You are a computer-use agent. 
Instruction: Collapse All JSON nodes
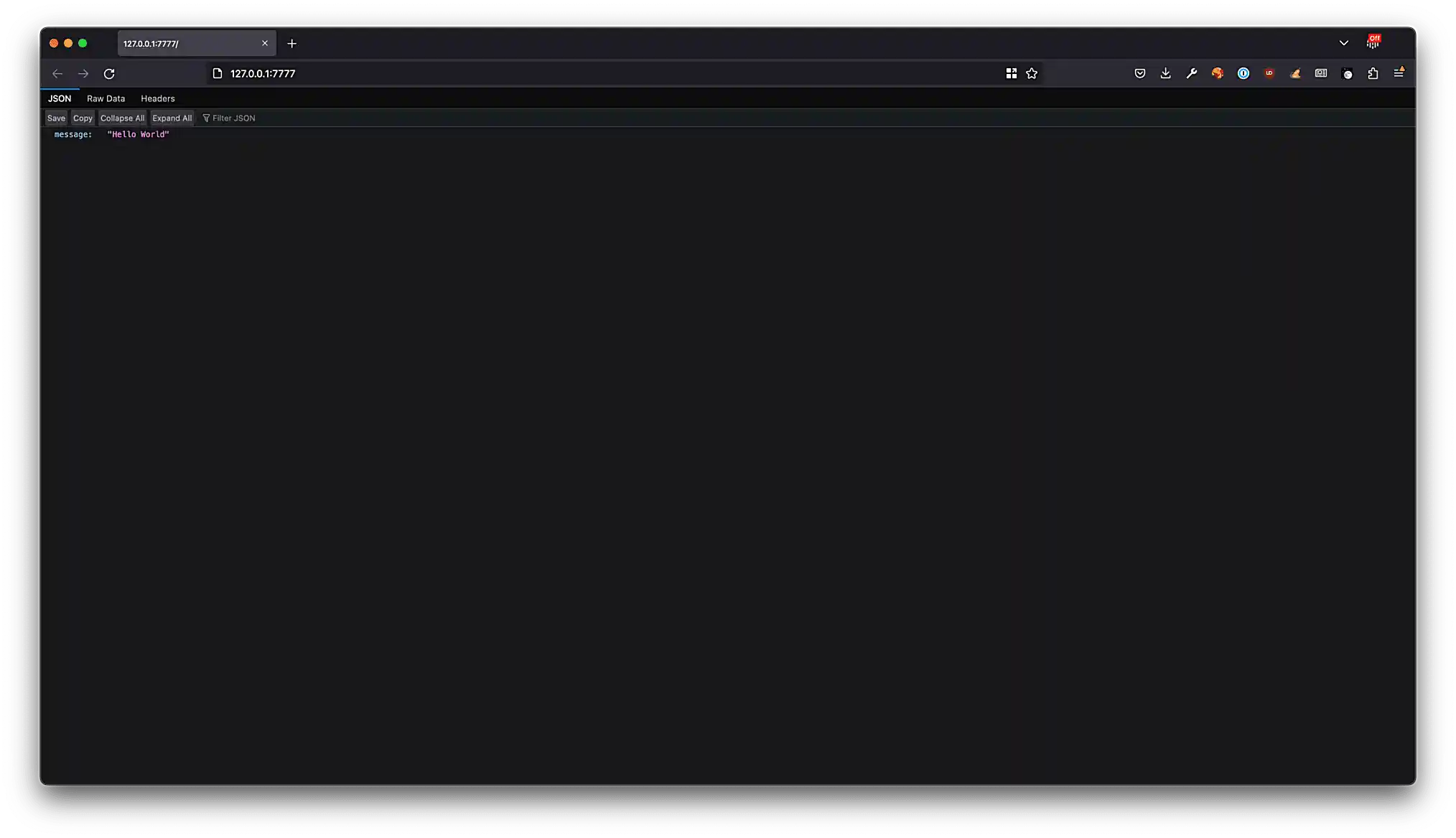click(122, 118)
